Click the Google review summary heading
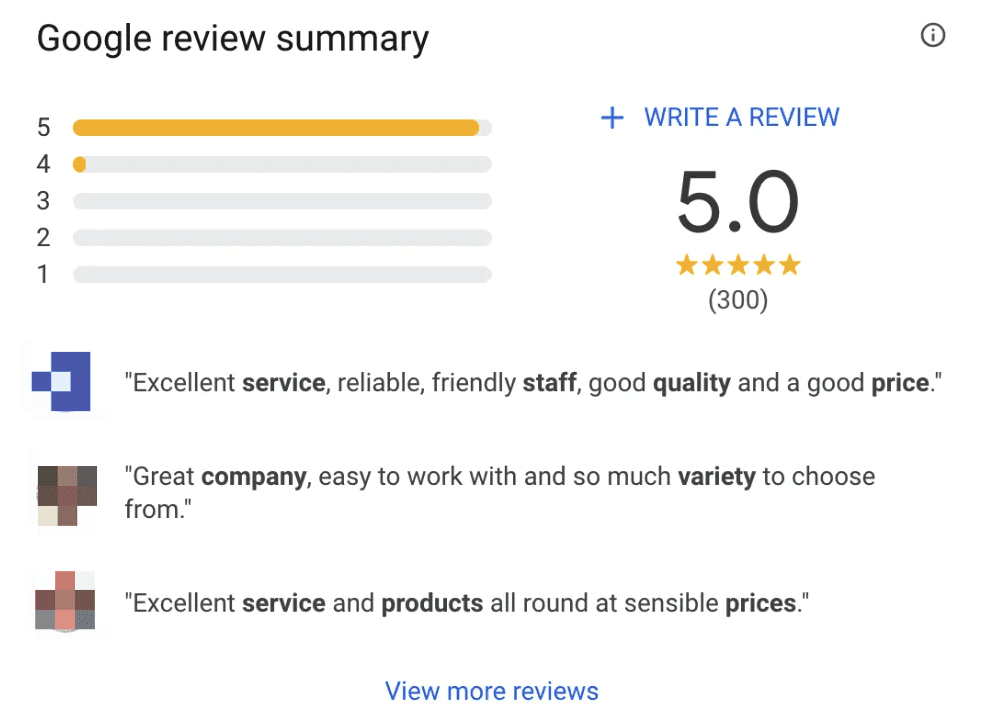The image size is (982, 714). (233, 39)
